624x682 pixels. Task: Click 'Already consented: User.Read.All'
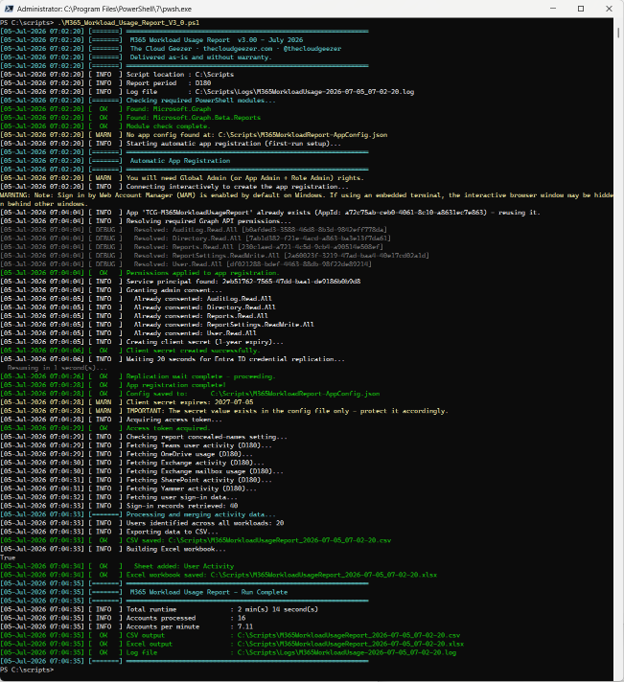(195, 333)
